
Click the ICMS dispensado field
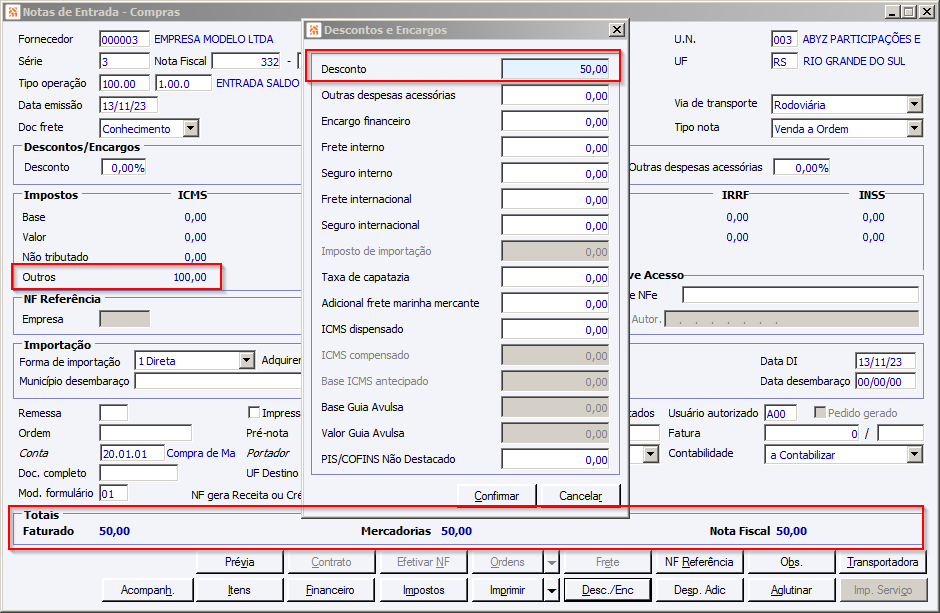point(556,330)
